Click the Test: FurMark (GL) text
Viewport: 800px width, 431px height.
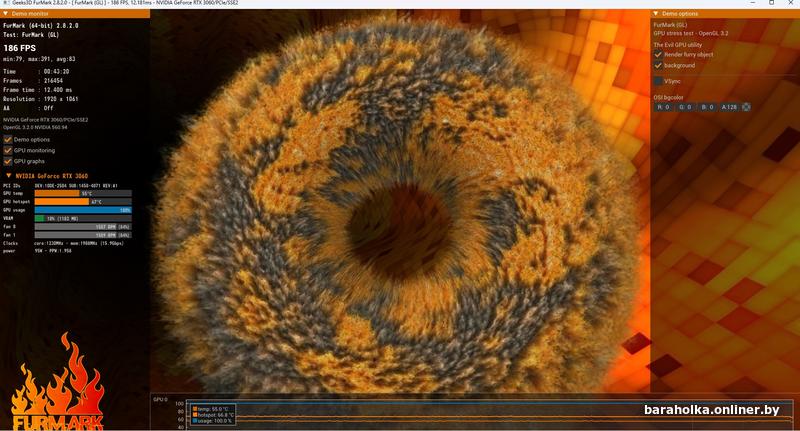click(x=31, y=35)
